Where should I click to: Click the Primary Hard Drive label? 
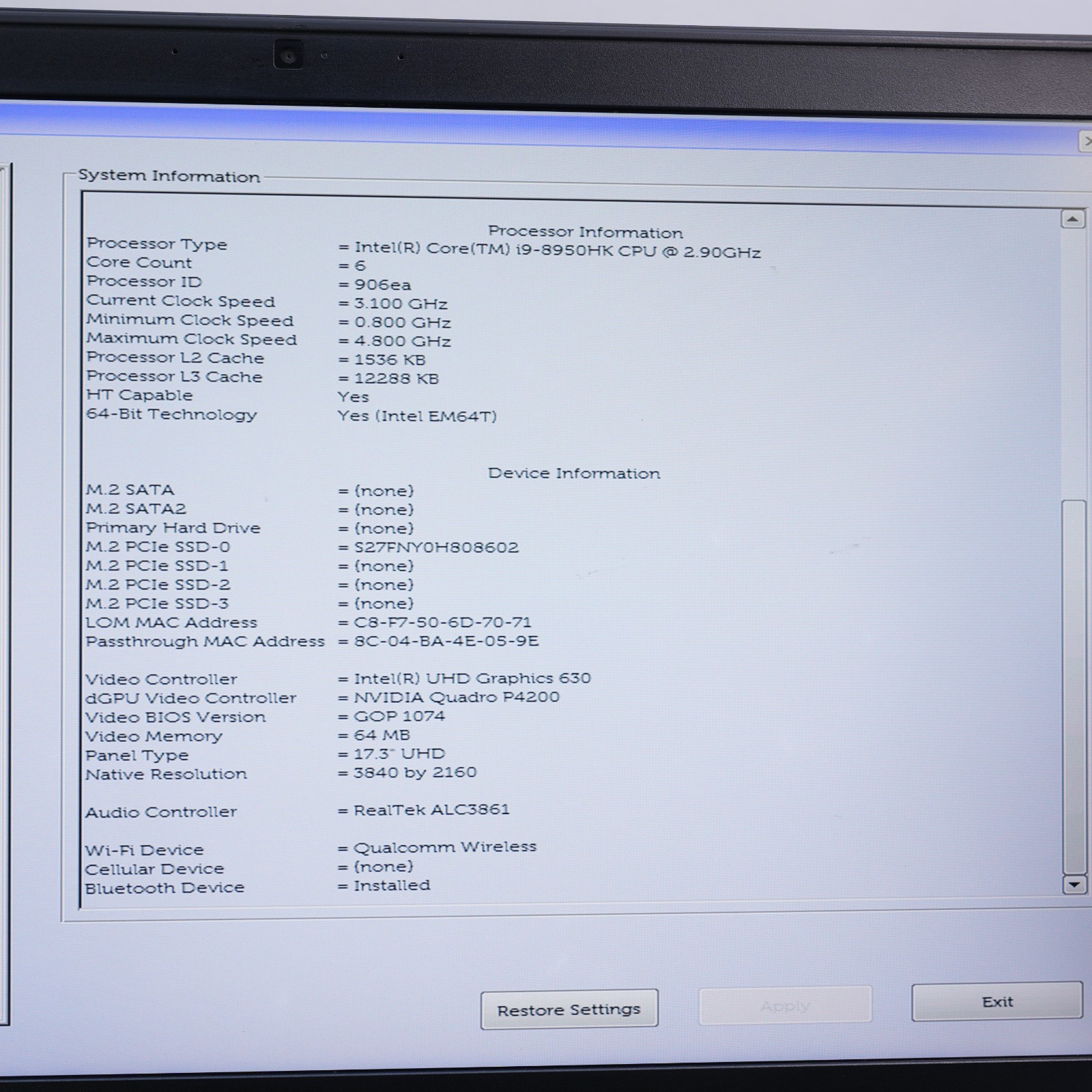pyautogui.click(x=173, y=528)
